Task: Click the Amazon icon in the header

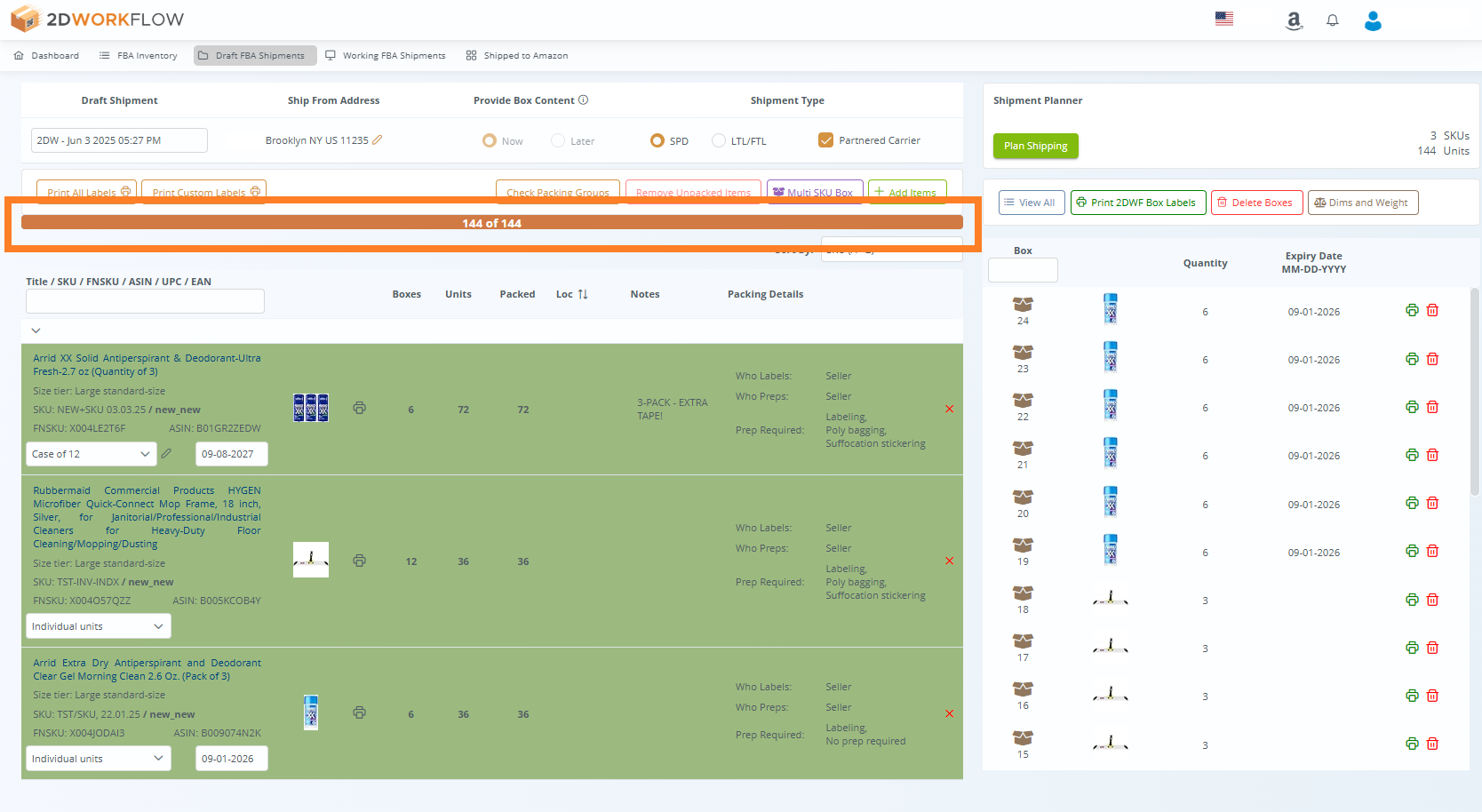Action: click(1294, 20)
